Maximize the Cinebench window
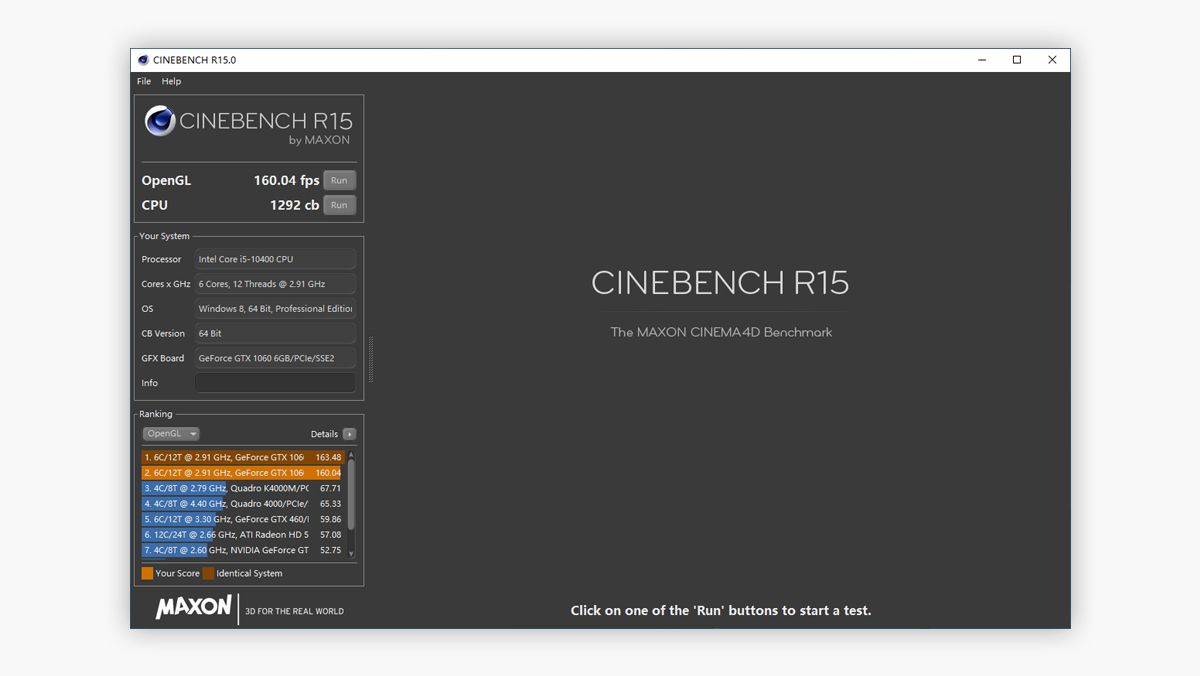Viewport: 1200px width, 676px height. 1017,60
